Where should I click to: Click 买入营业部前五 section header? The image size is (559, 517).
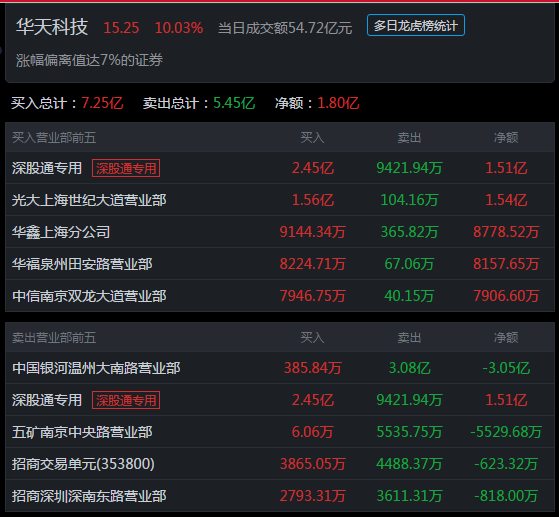tap(54, 138)
